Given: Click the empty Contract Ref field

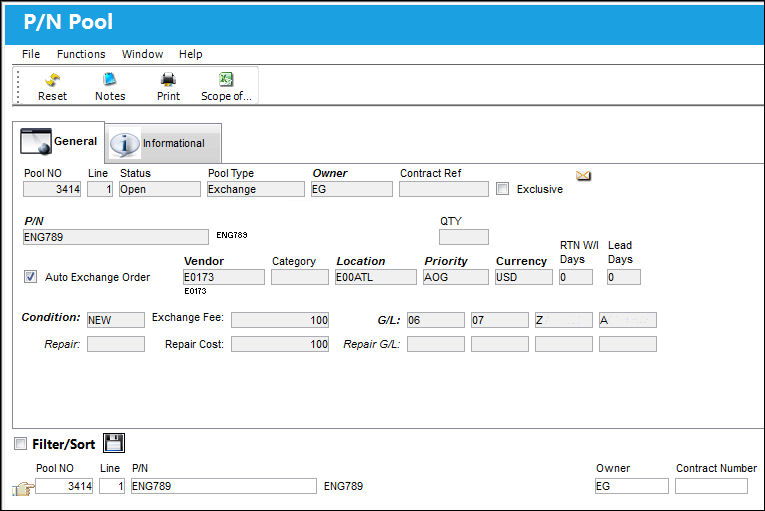Looking at the screenshot, I should point(443,189).
